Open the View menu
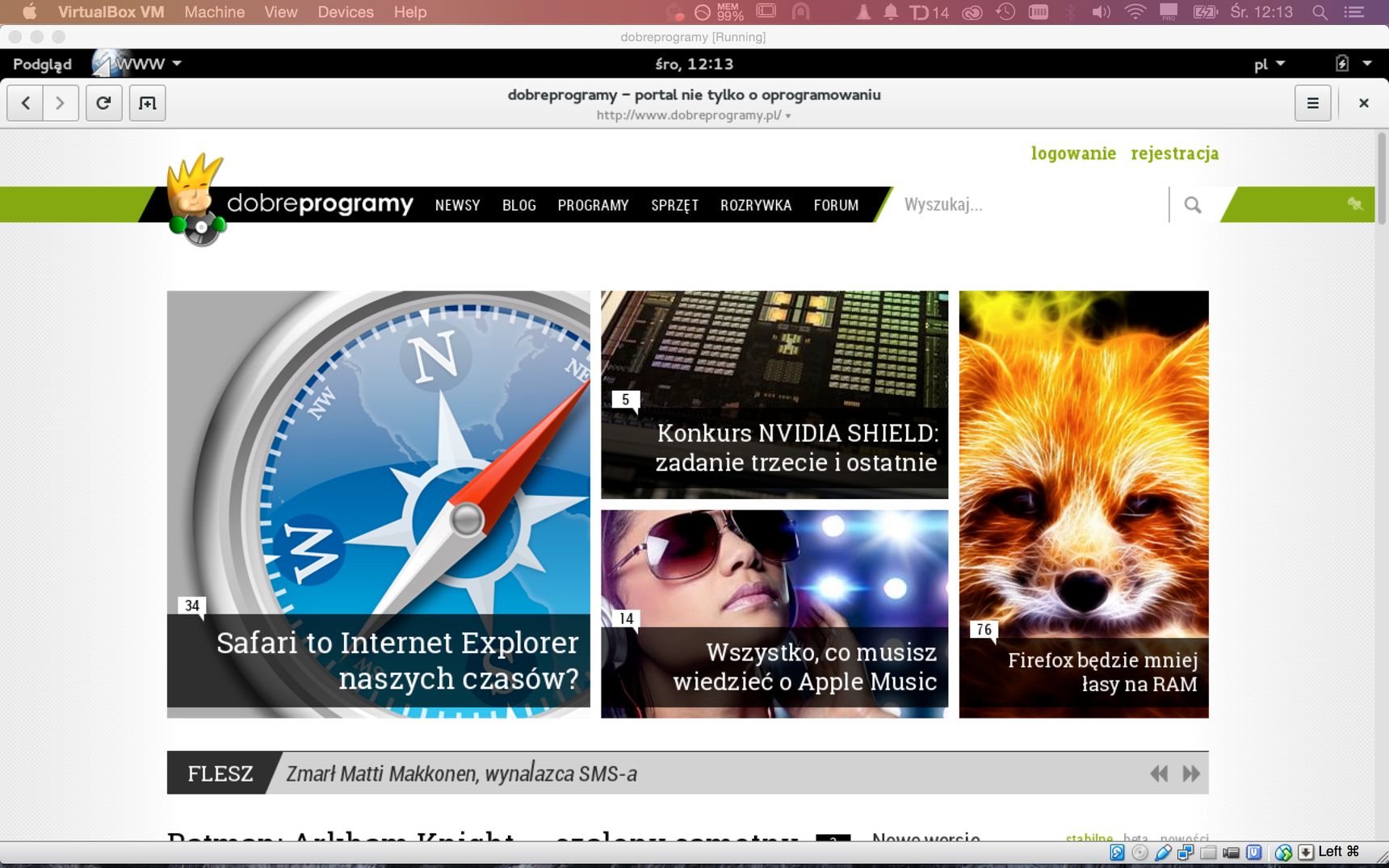This screenshot has height=868, width=1389. point(281,12)
